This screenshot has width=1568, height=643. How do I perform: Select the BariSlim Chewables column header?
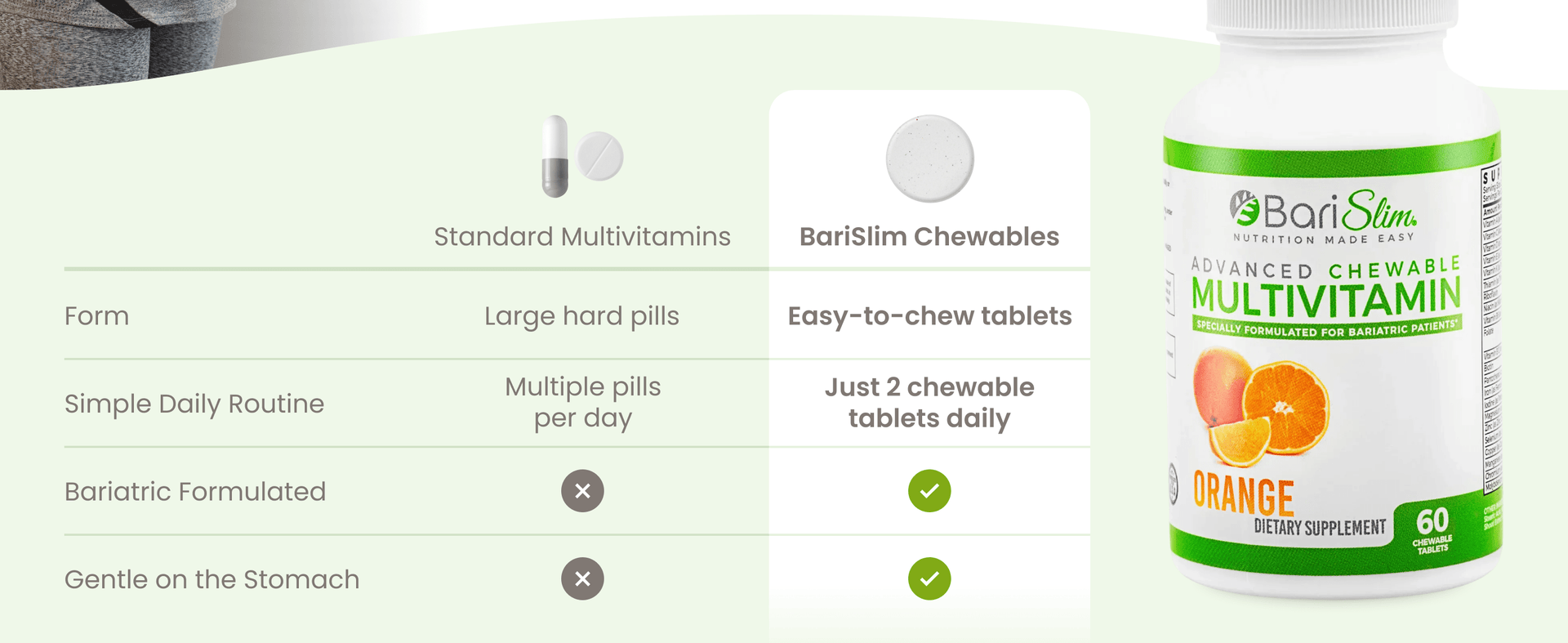929,236
